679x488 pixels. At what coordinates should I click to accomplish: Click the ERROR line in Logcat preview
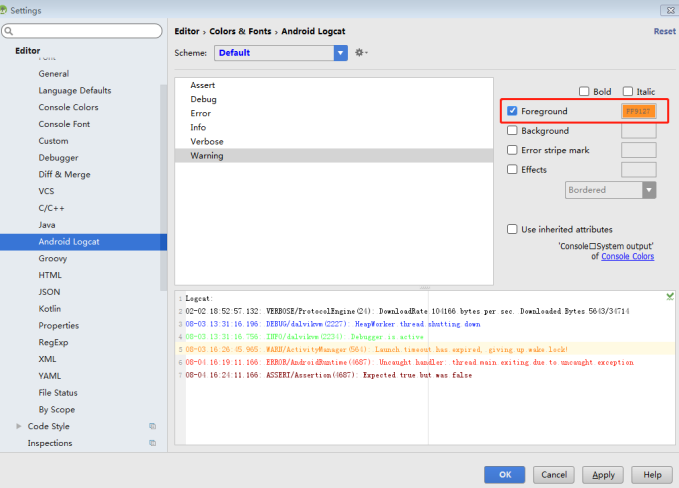point(409,362)
